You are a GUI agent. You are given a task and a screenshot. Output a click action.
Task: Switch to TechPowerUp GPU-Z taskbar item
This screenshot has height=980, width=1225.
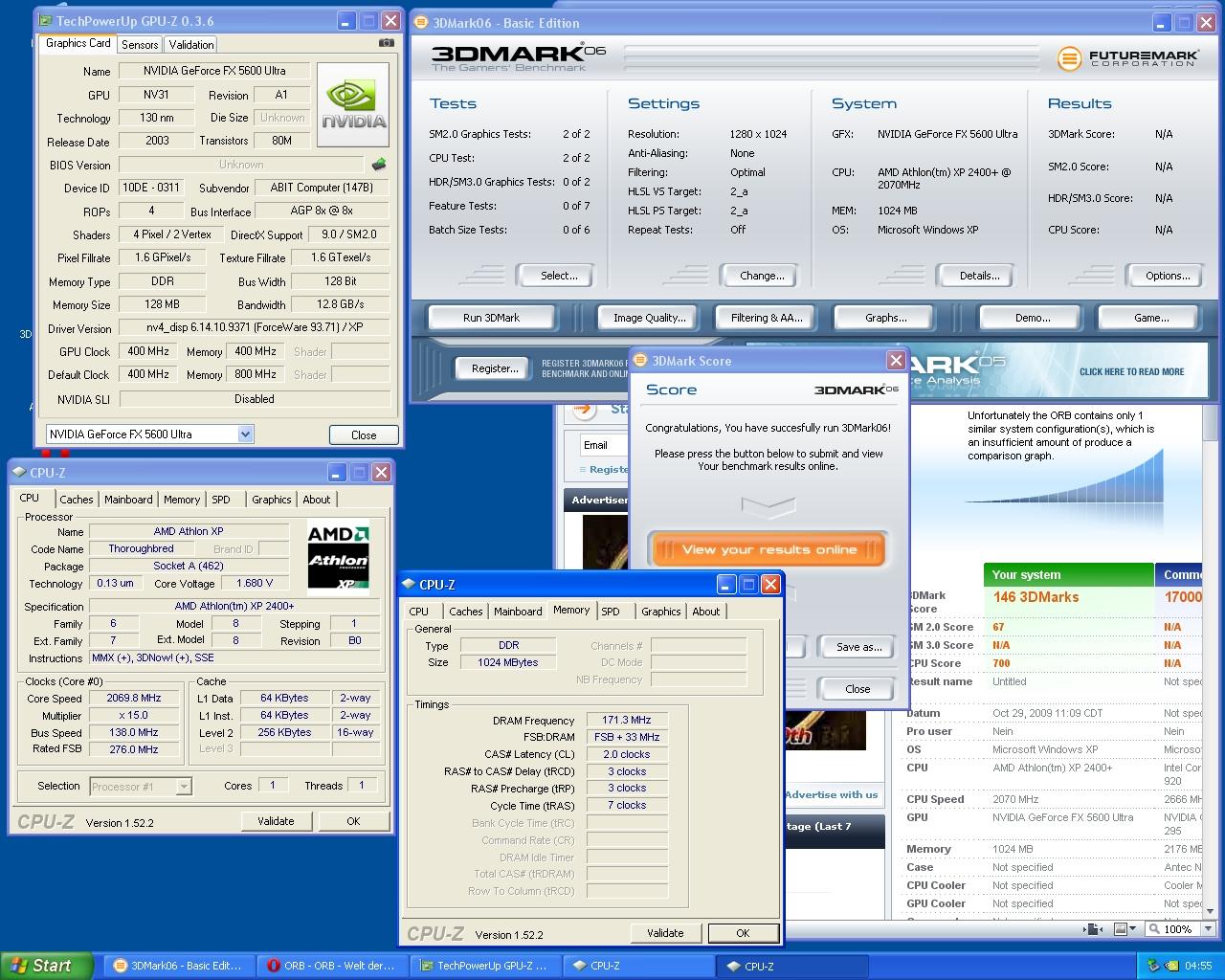coord(486,966)
